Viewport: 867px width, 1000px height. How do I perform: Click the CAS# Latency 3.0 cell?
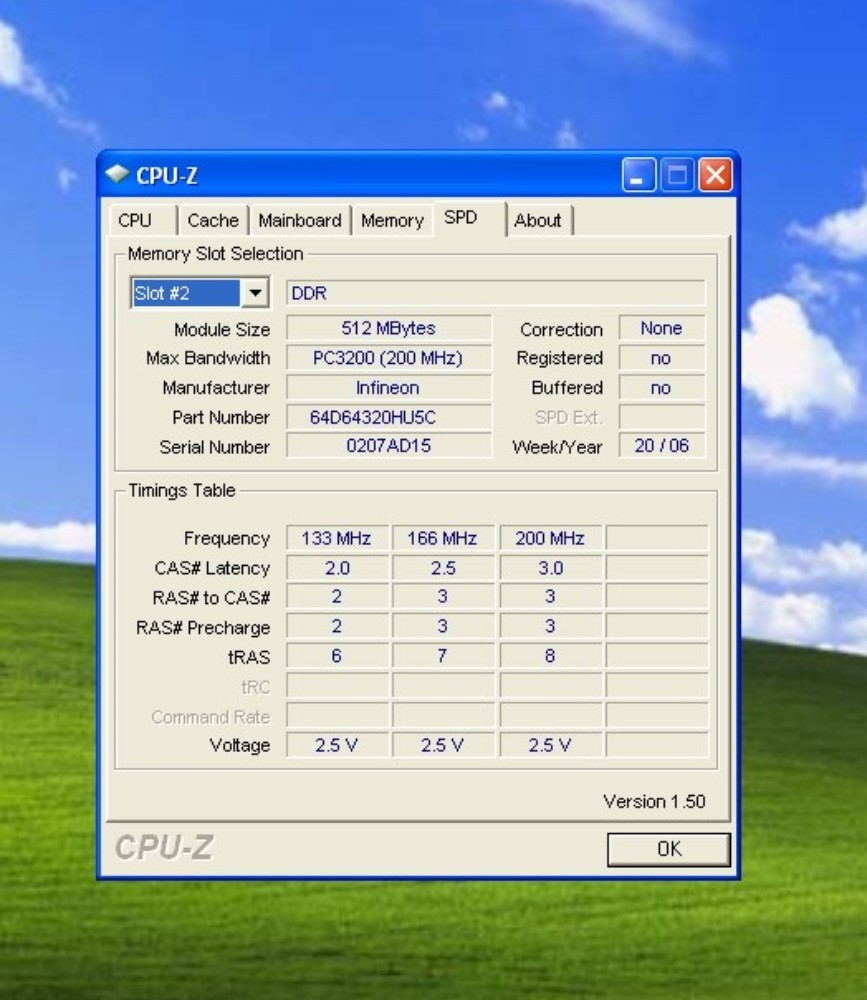coord(550,568)
